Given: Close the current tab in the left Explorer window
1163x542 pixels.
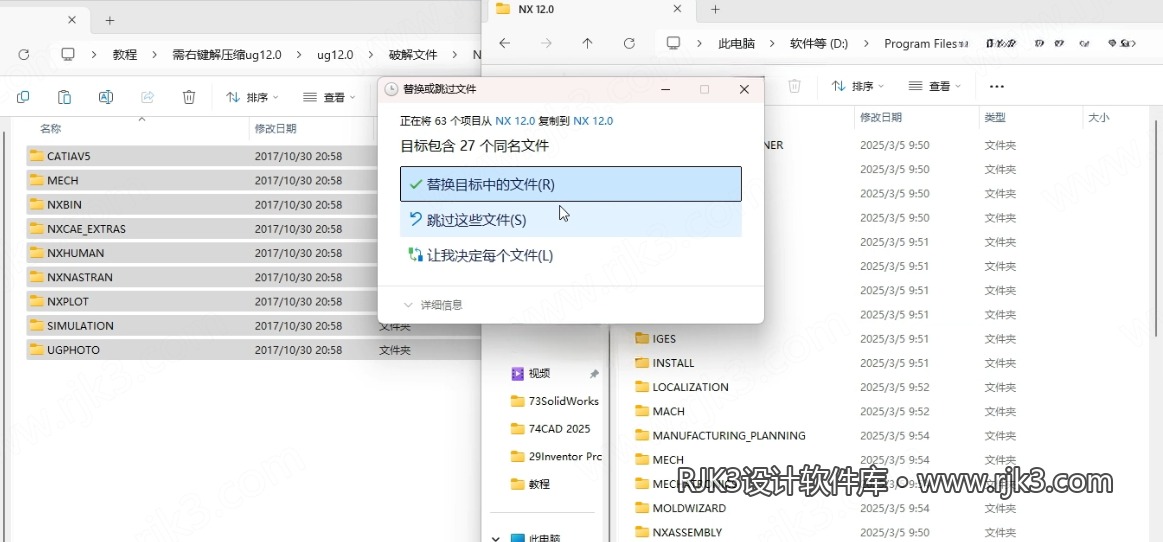Looking at the screenshot, I should click(x=72, y=20).
